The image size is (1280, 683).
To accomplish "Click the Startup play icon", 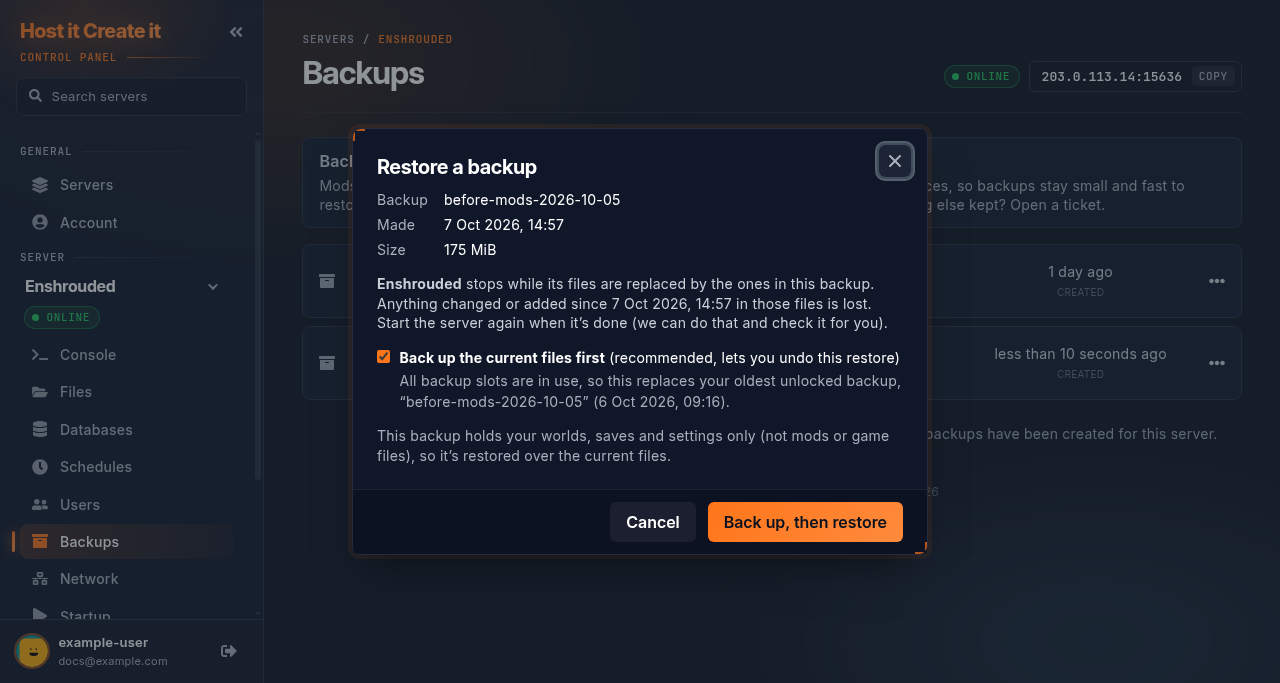I will tap(40, 615).
